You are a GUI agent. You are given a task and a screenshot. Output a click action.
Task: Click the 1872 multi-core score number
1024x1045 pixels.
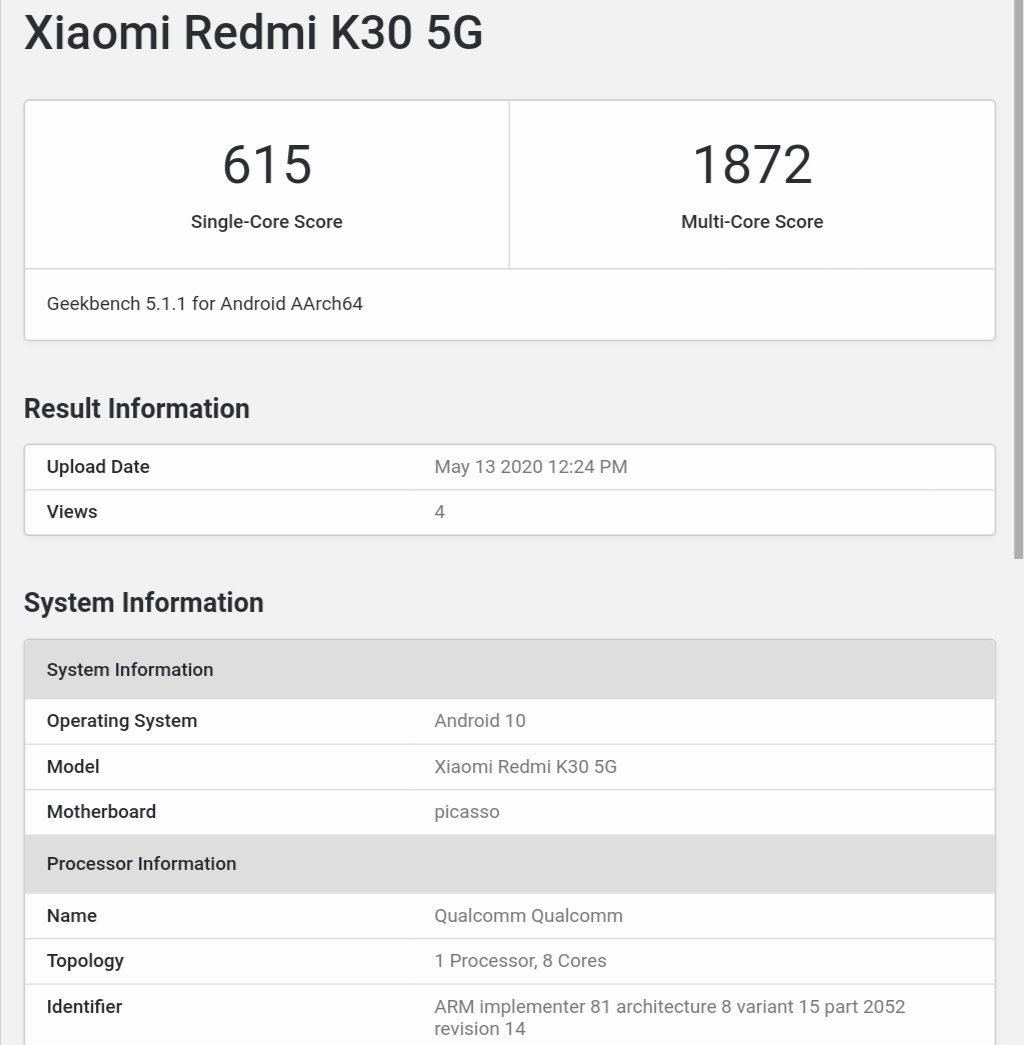click(752, 165)
